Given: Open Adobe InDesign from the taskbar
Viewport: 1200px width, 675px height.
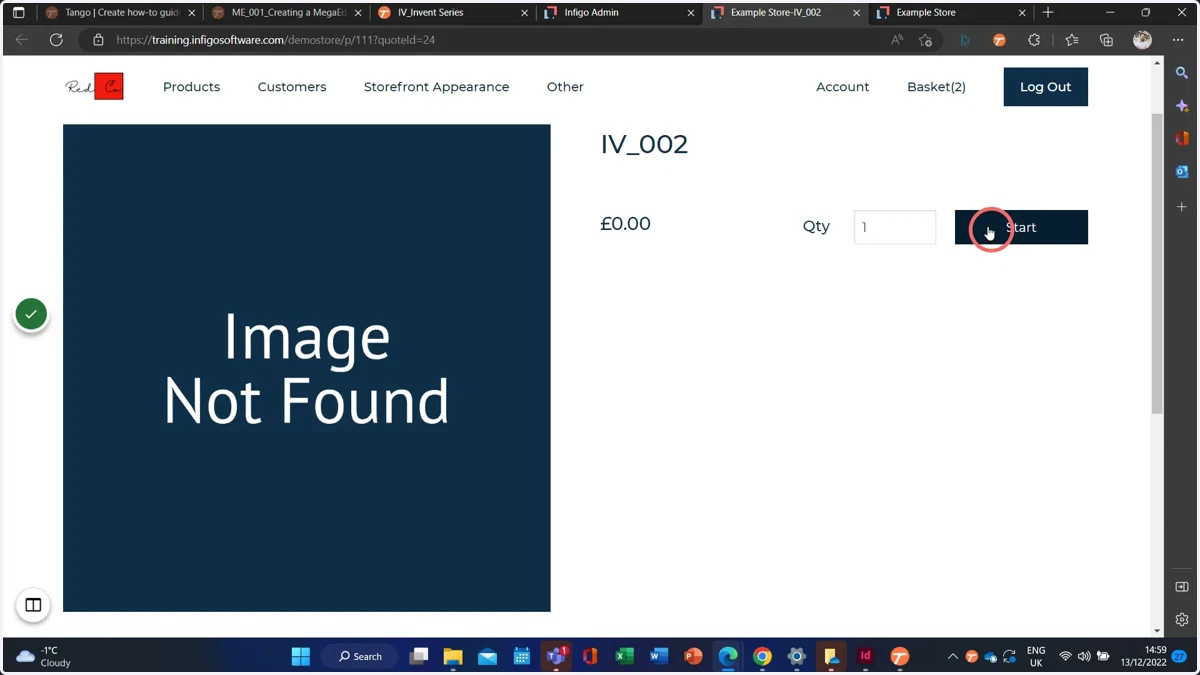Looking at the screenshot, I should pyautogui.click(x=865, y=656).
